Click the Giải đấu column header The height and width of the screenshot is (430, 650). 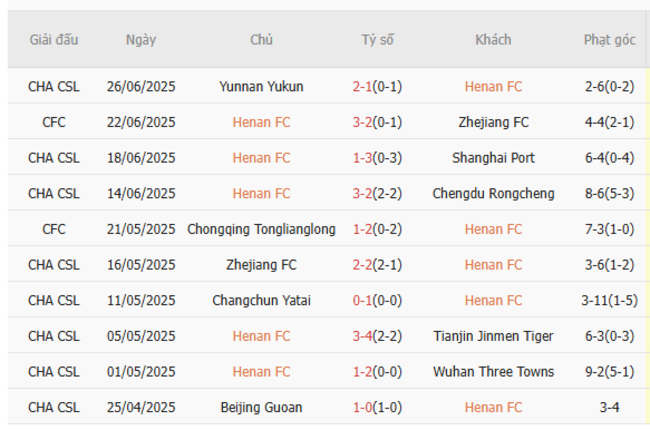tap(54, 40)
